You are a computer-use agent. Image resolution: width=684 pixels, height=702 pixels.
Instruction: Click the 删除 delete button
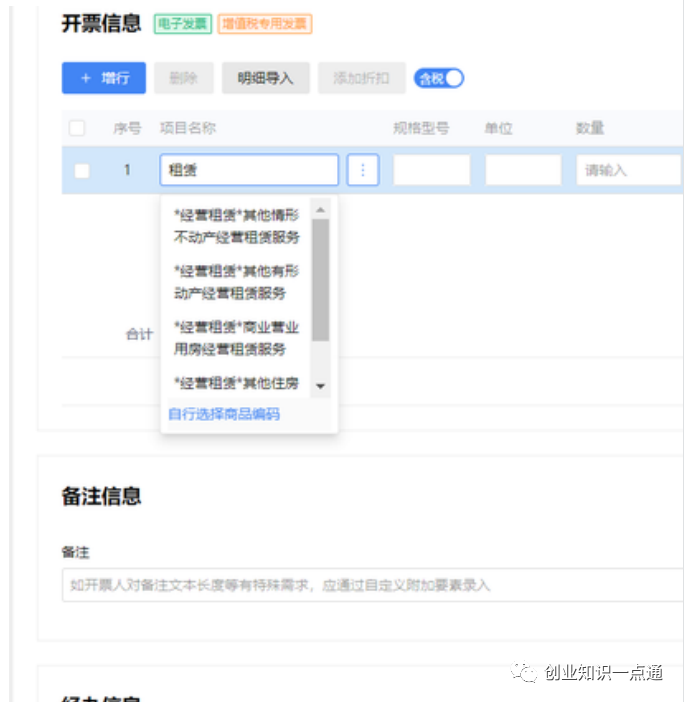[184, 78]
